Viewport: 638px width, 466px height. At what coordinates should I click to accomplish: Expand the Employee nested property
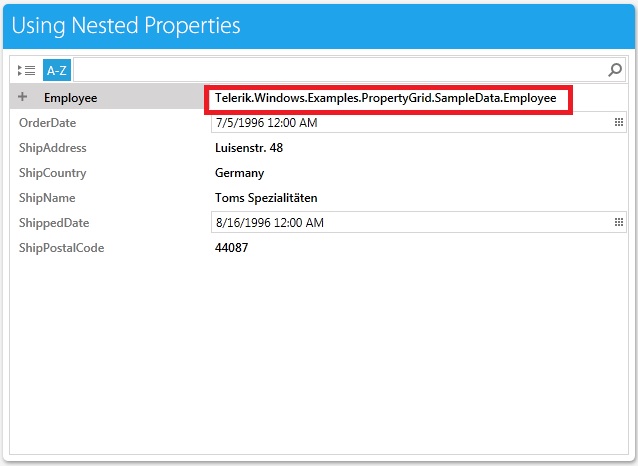pyautogui.click(x=23, y=97)
